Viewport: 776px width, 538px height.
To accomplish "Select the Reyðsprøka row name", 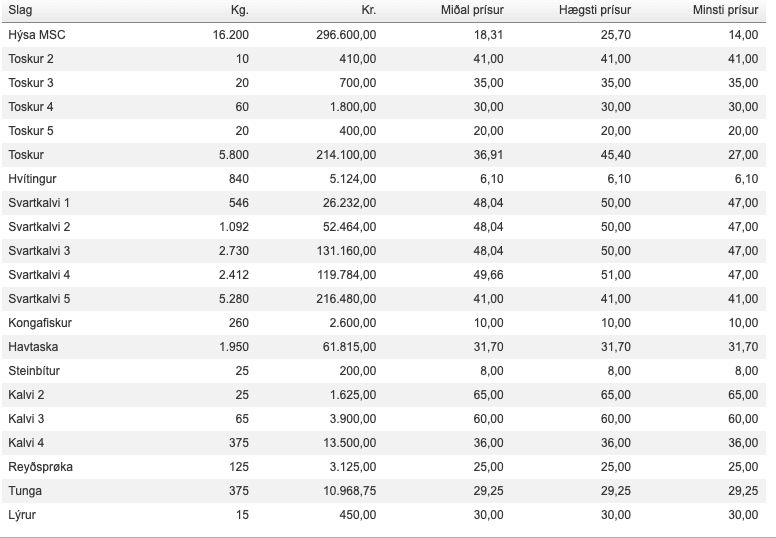I will tap(41, 467).
